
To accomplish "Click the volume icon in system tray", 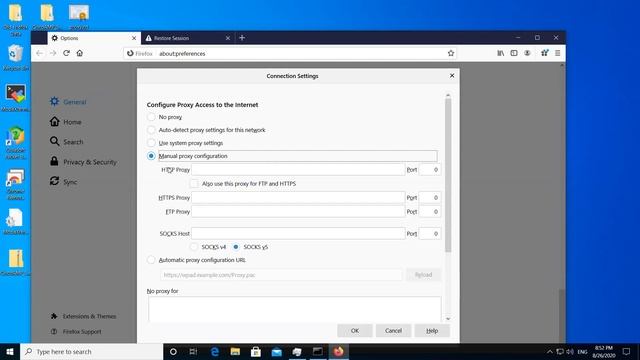I will click(x=570, y=351).
